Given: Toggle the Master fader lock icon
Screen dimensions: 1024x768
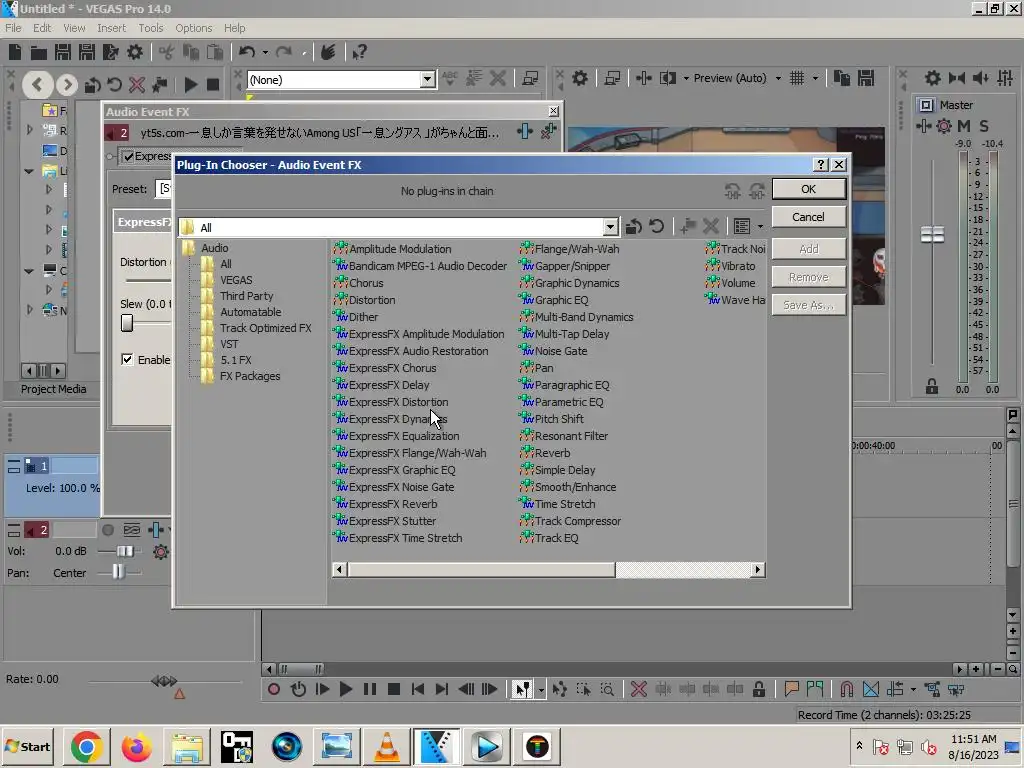Looking at the screenshot, I should 932,387.
